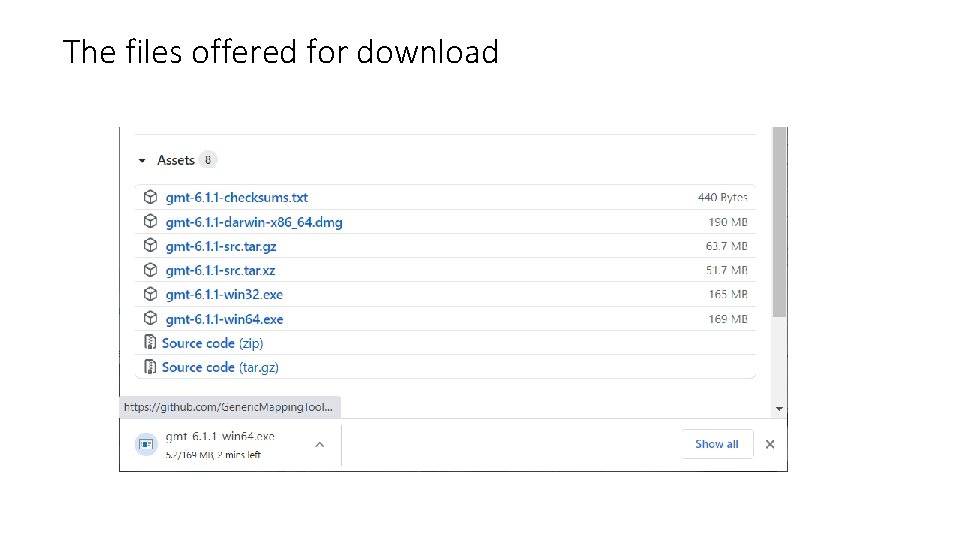Click the package icon next to gmt-6.1.1-src.tar.xz
Viewport: 960px width, 540px height.
[149, 270]
